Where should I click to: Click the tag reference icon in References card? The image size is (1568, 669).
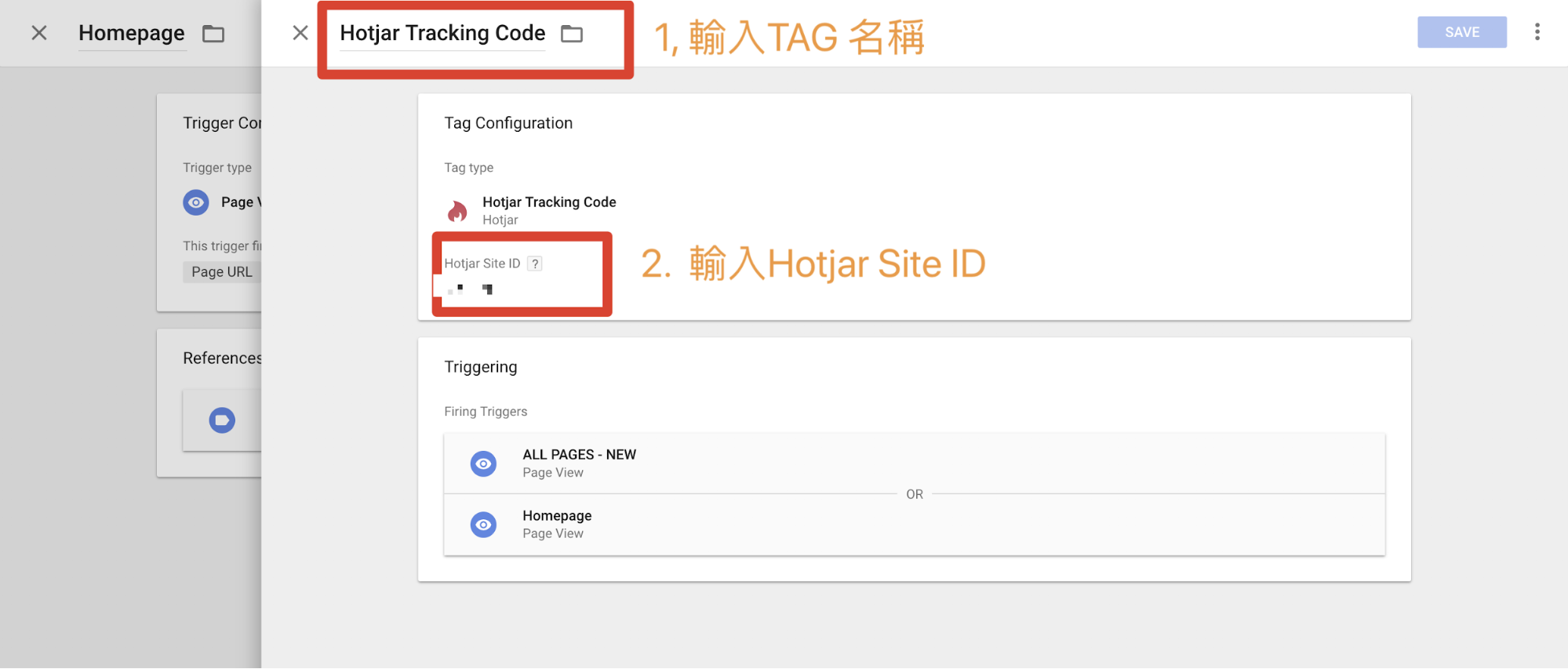[x=222, y=420]
